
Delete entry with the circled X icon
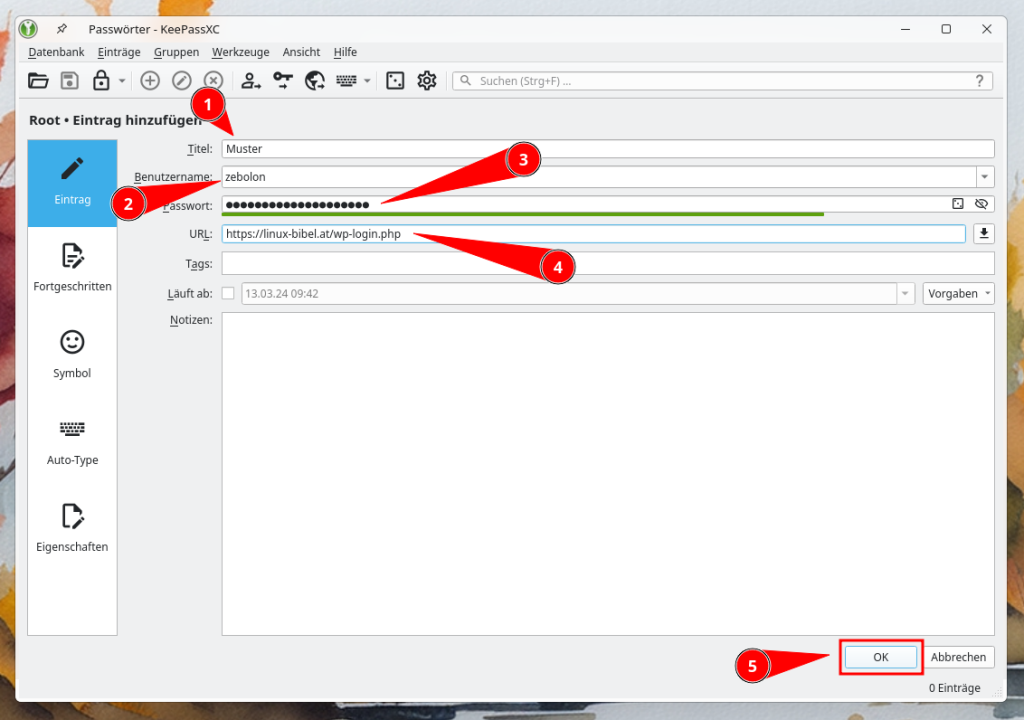point(213,81)
